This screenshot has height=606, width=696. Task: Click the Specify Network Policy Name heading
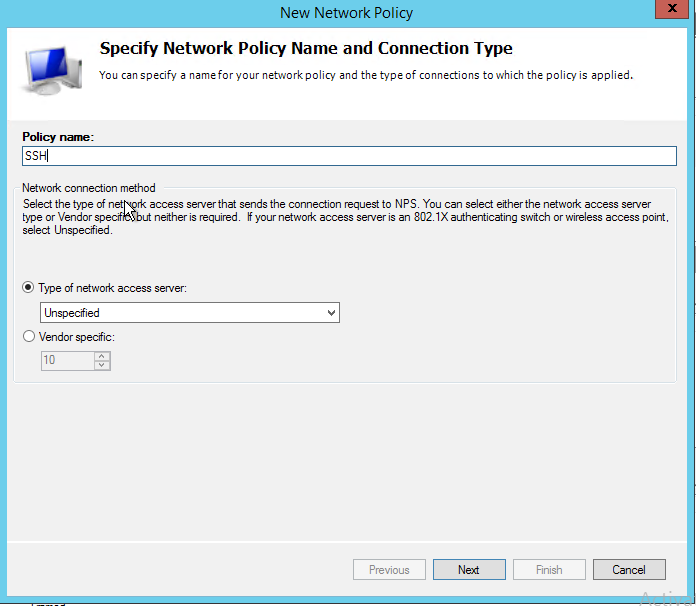306,48
